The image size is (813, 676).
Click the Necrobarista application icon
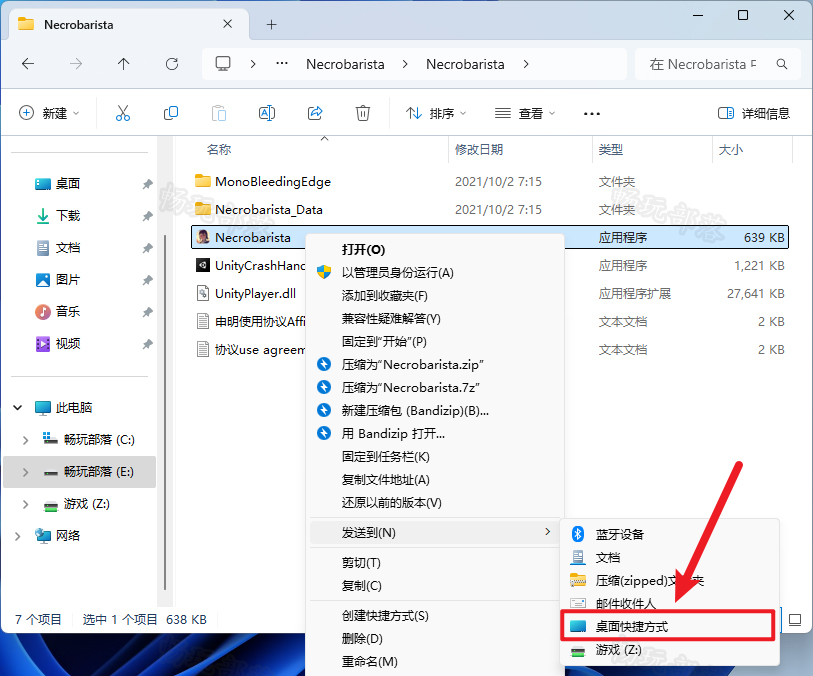click(203, 237)
